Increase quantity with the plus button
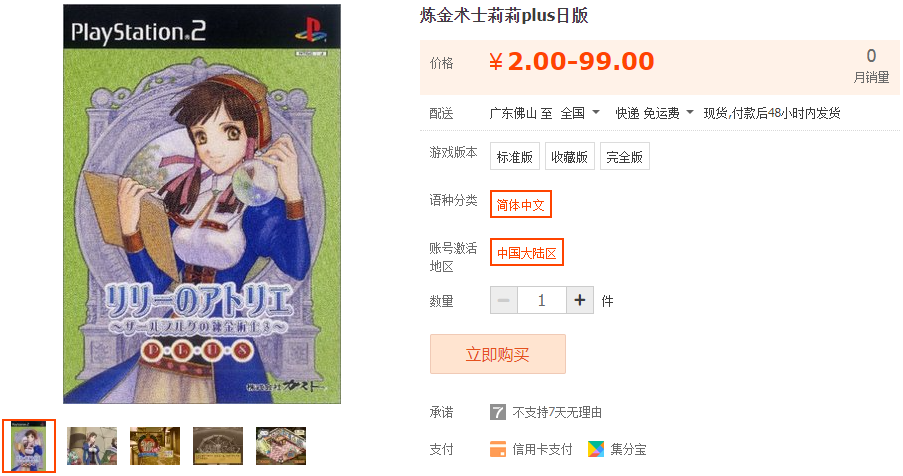The image size is (903, 476). coord(580,300)
